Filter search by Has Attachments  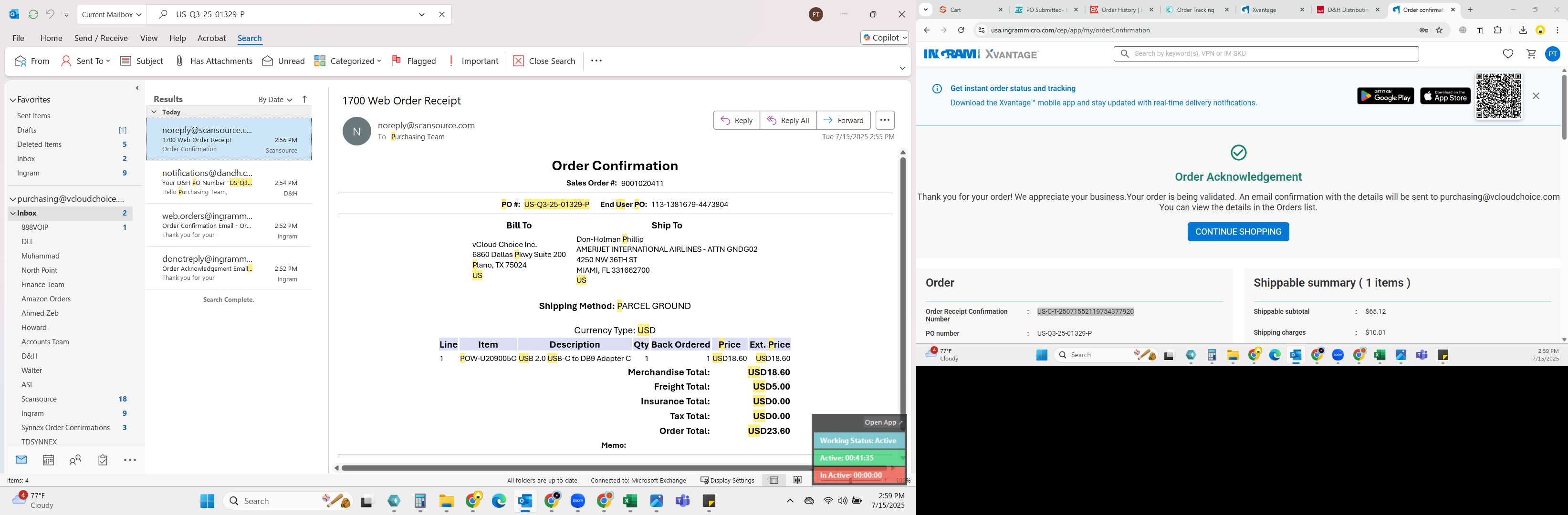tap(214, 61)
